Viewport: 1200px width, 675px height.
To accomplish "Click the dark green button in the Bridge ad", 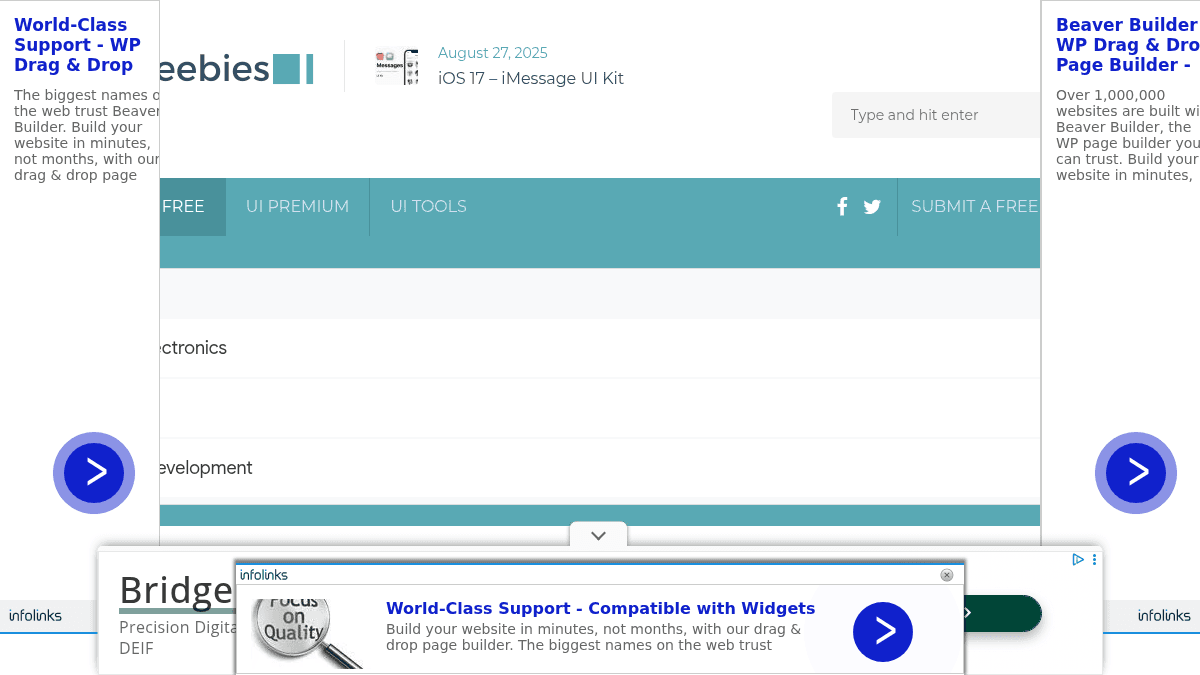I will click(x=1003, y=613).
